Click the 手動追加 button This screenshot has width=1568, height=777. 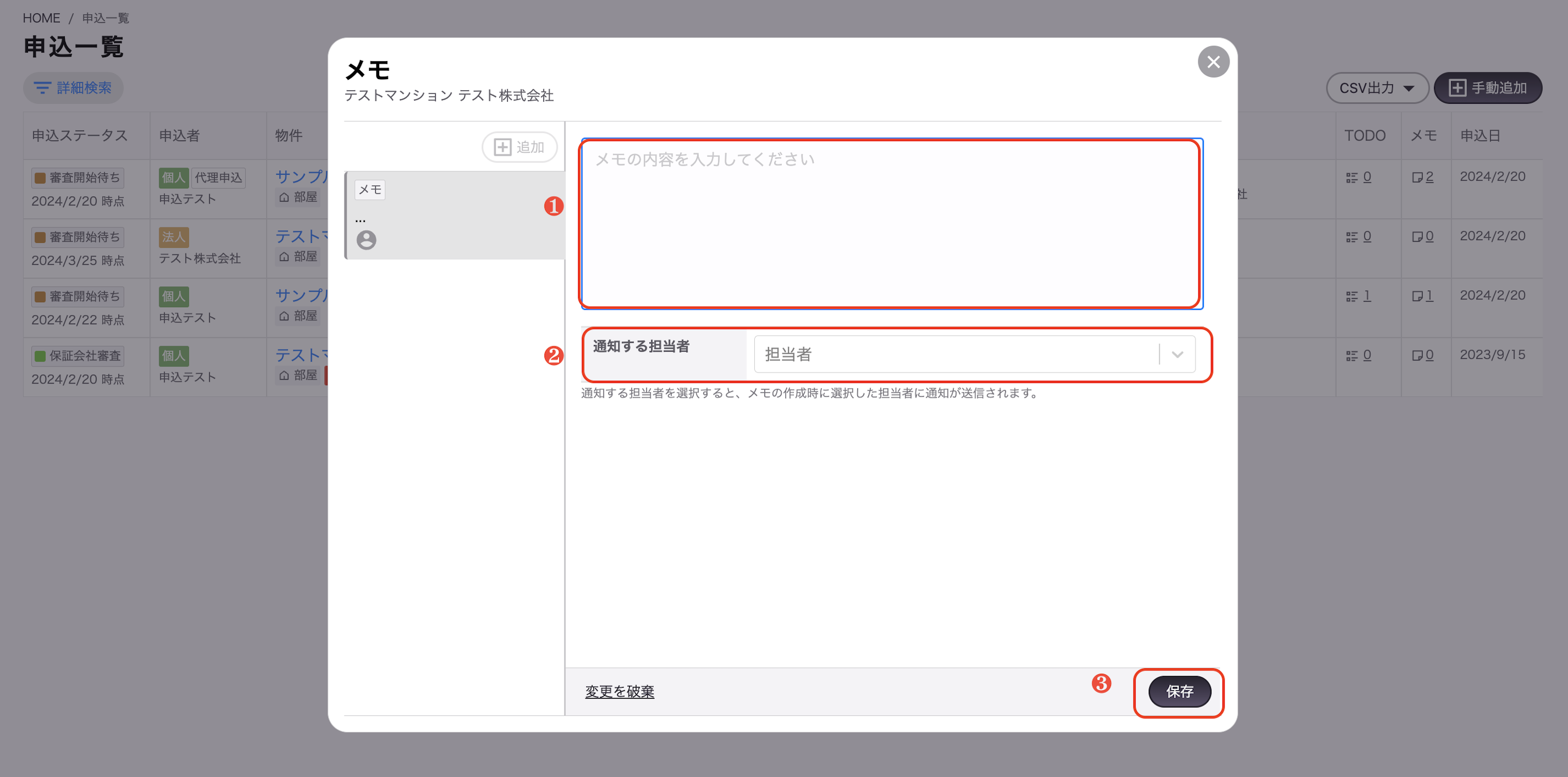(1488, 88)
